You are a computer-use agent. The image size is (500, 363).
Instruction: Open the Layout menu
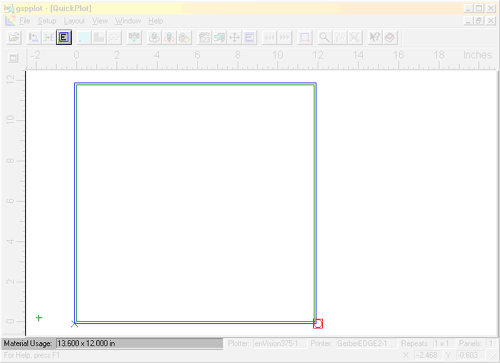pos(74,21)
